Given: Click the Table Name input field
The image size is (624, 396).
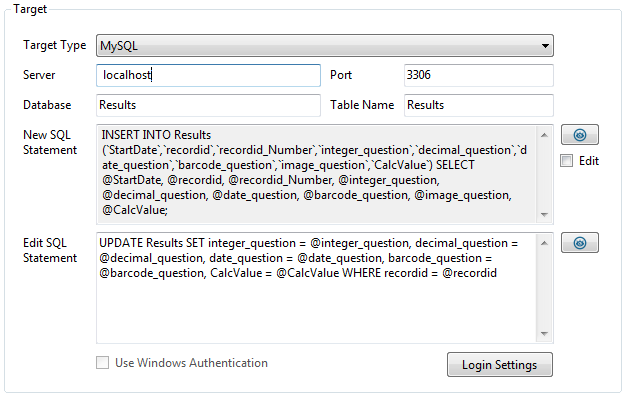Looking at the screenshot, I should pyautogui.click(x=479, y=105).
